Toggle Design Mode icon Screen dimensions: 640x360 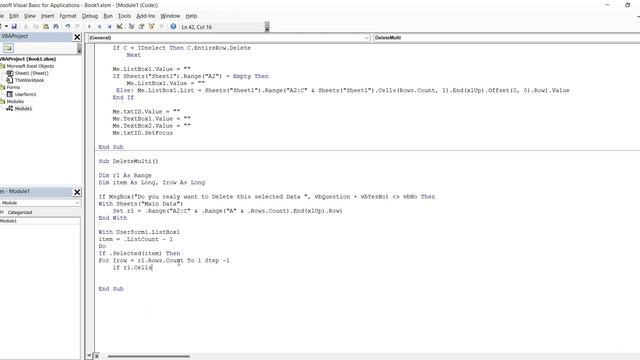click(120, 27)
